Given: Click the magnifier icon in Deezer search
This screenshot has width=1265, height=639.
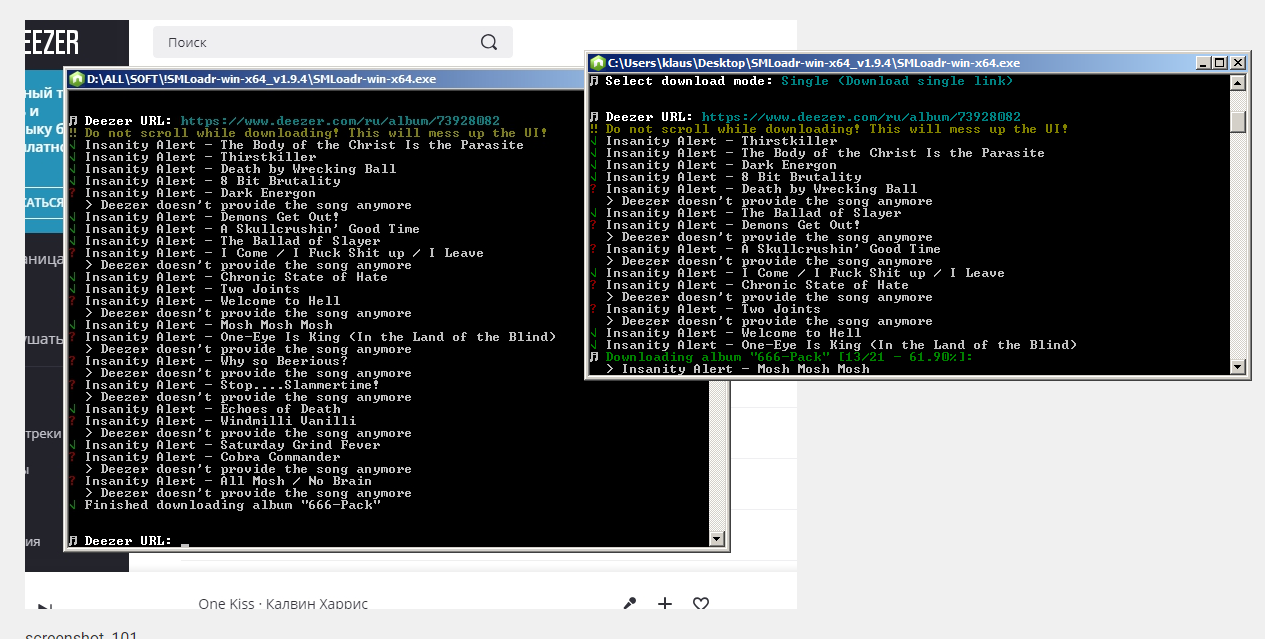Looking at the screenshot, I should [489, 42].
